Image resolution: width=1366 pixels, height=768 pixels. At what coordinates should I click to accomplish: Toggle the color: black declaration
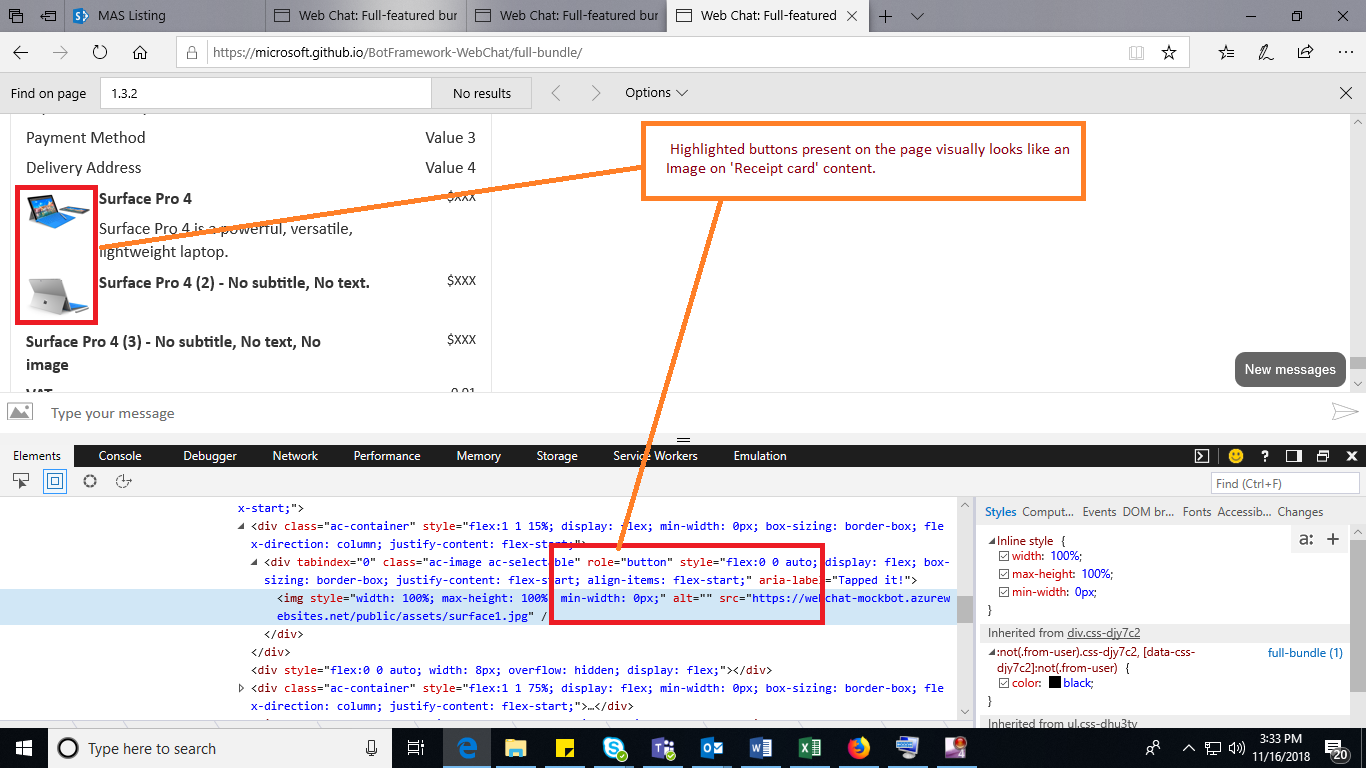[x=1003, y=682]
